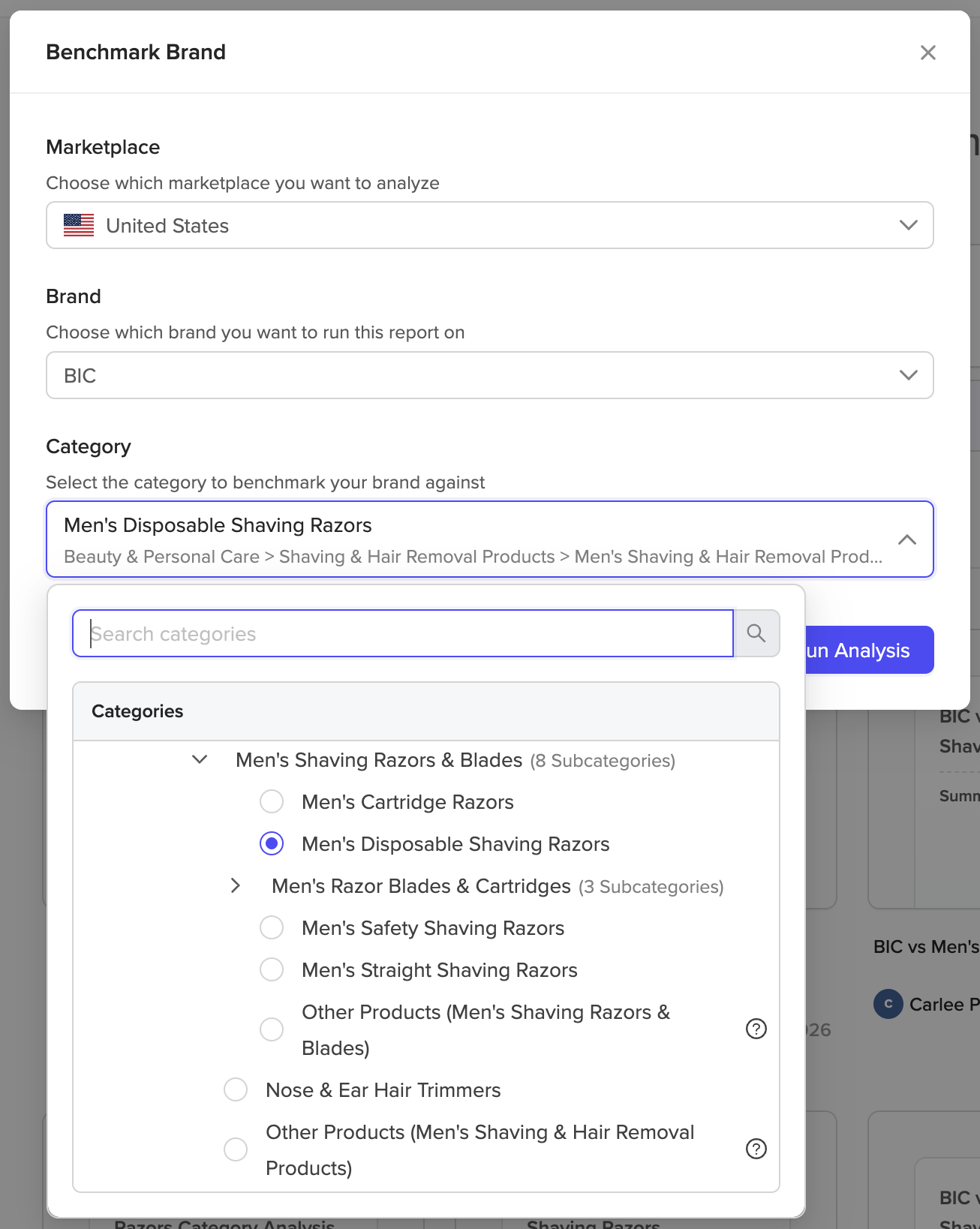Image resolution: width=980 pixels, height=1229 pixels.
Task: Click the United States flag icon
Action: [x=79, y=225]
